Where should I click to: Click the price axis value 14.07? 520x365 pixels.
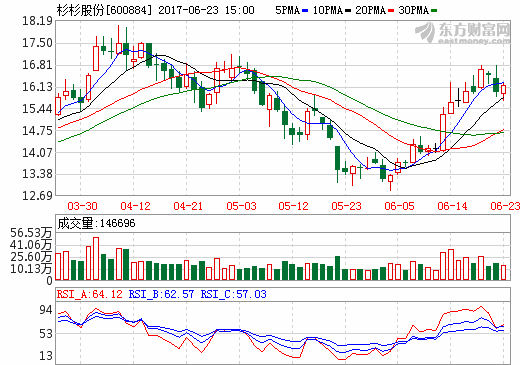[37, 152]
